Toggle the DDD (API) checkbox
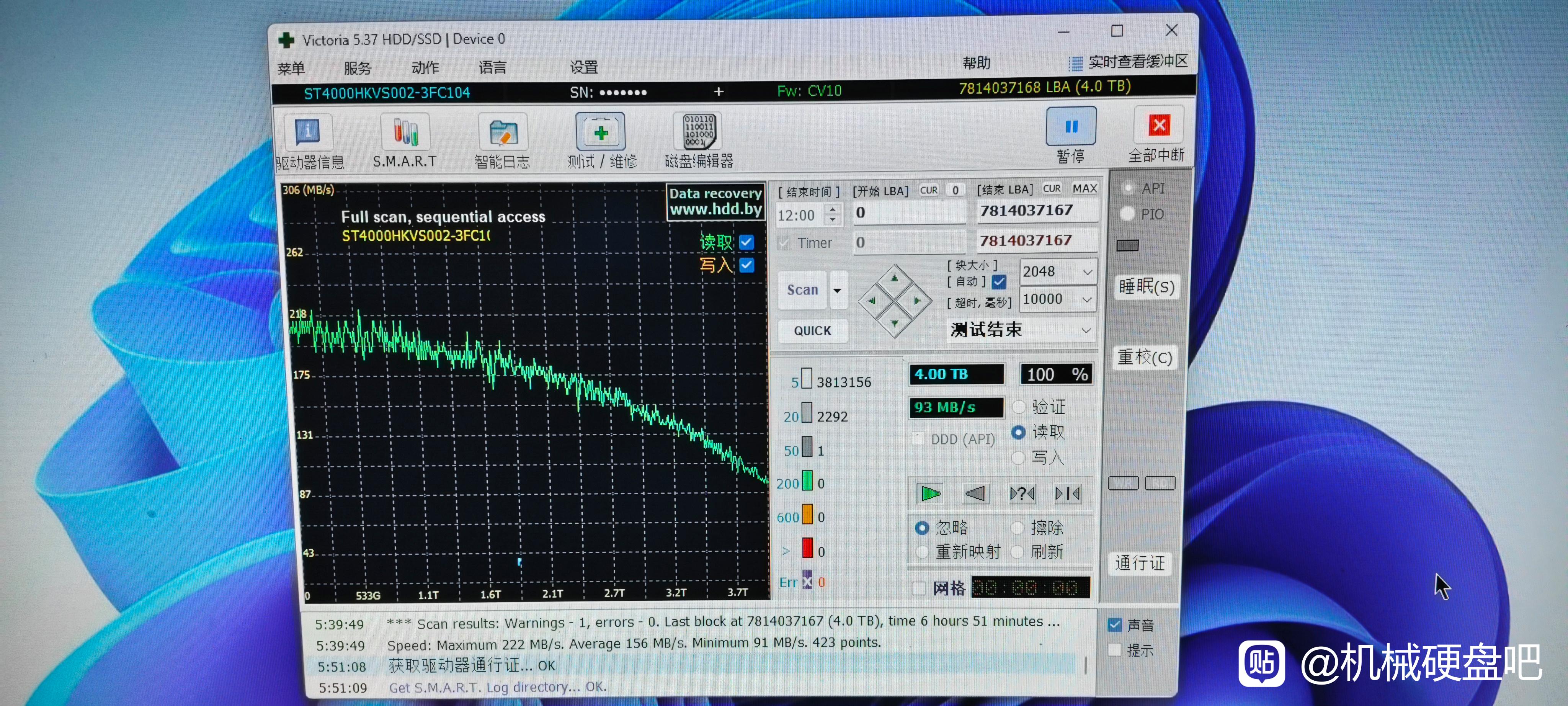The image size is (1568, 706). pyautogui.click(x=918, y=439)
